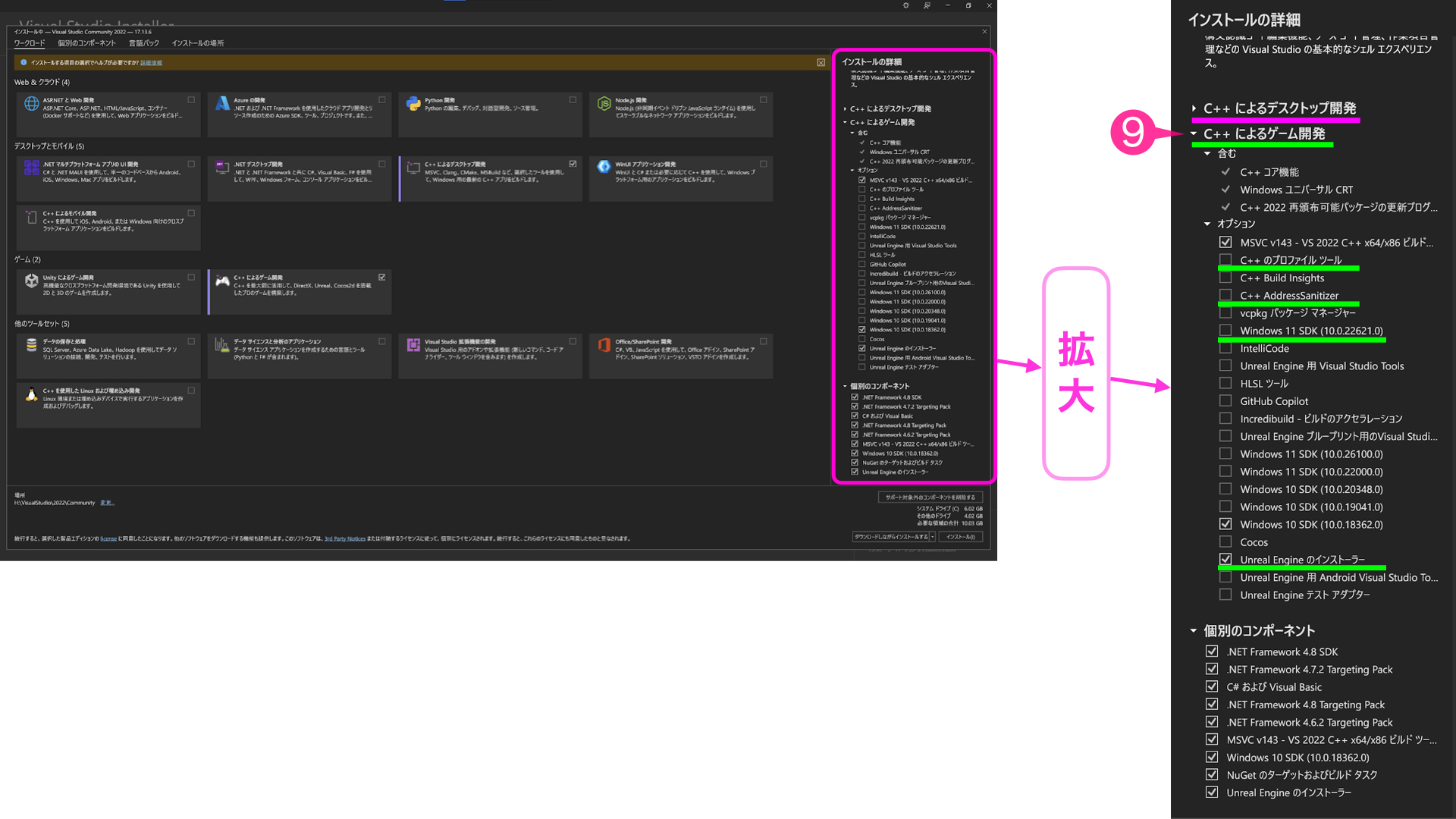Open the 個別のコンポーネント tab
1456x819 pixels.
coord(87,43)
